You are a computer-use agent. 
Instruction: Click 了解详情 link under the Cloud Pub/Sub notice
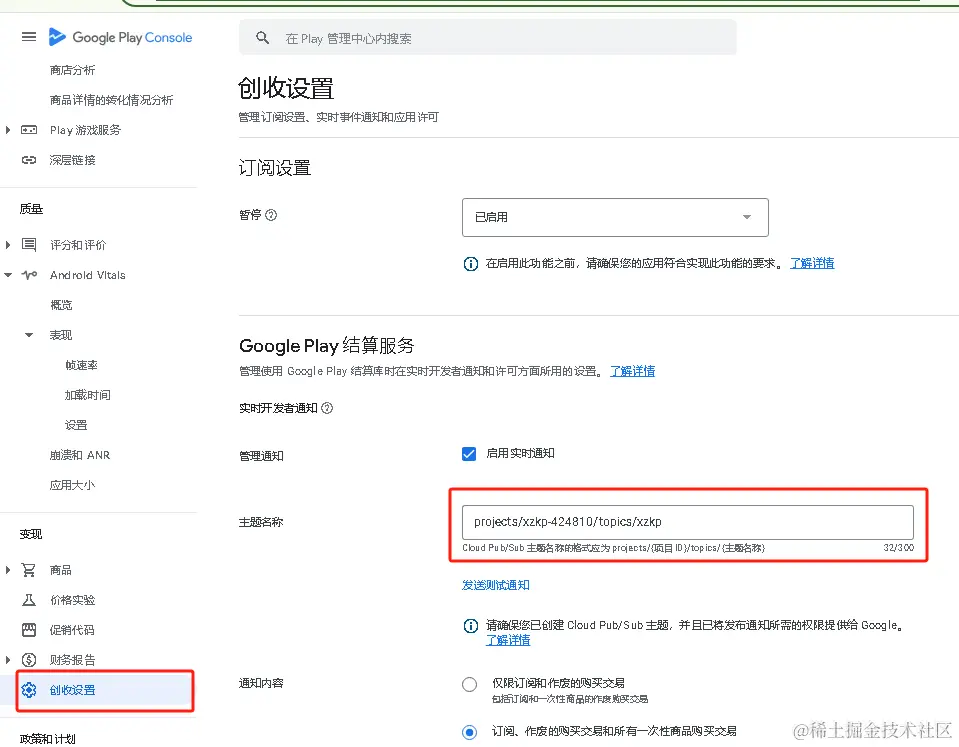tap(508, 640)
